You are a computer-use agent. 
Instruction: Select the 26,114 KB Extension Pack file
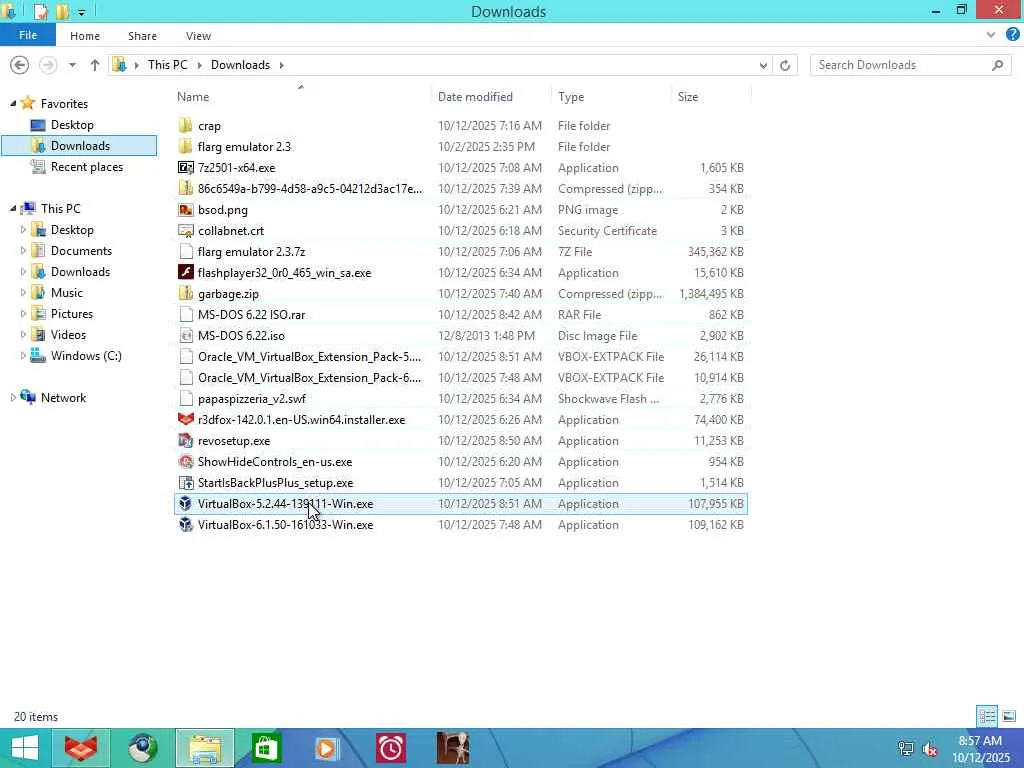point(461,357)
